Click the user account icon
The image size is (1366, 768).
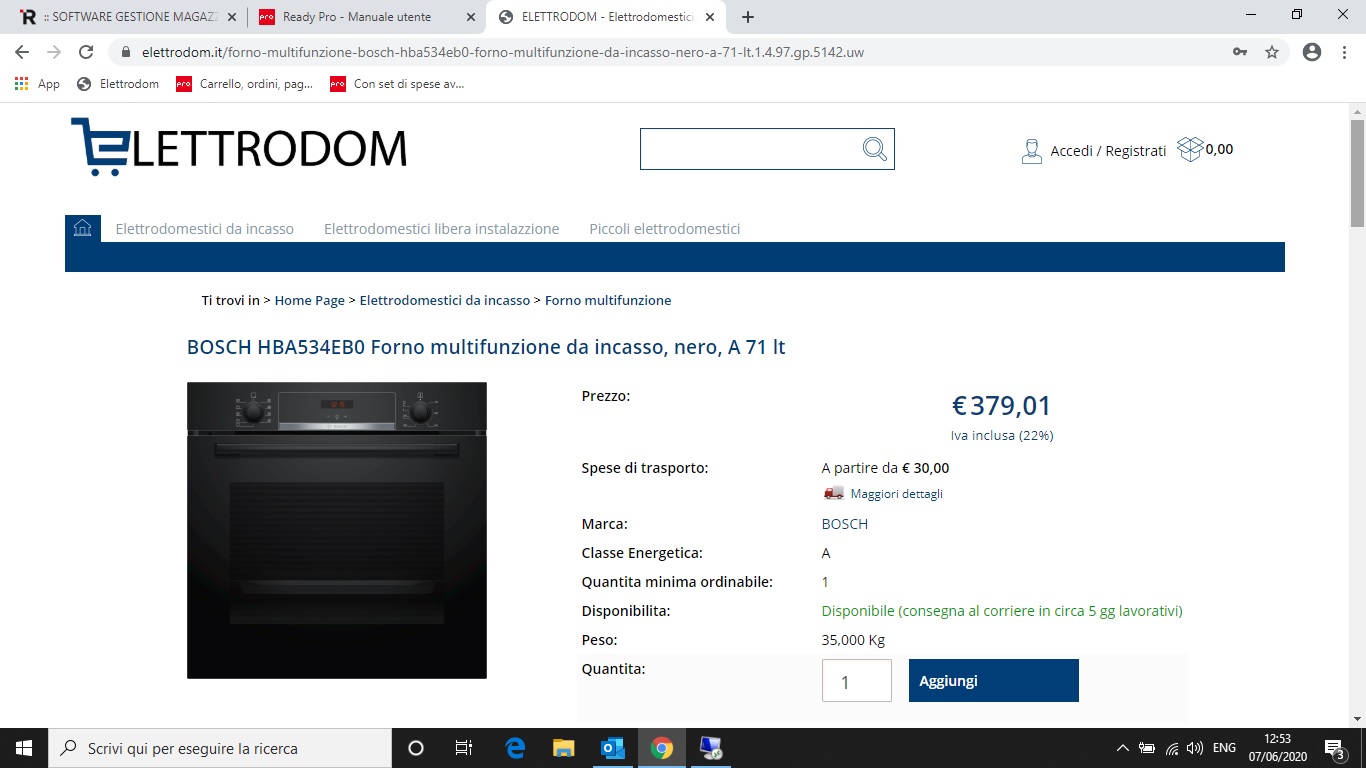click(x=1032, y=151)
